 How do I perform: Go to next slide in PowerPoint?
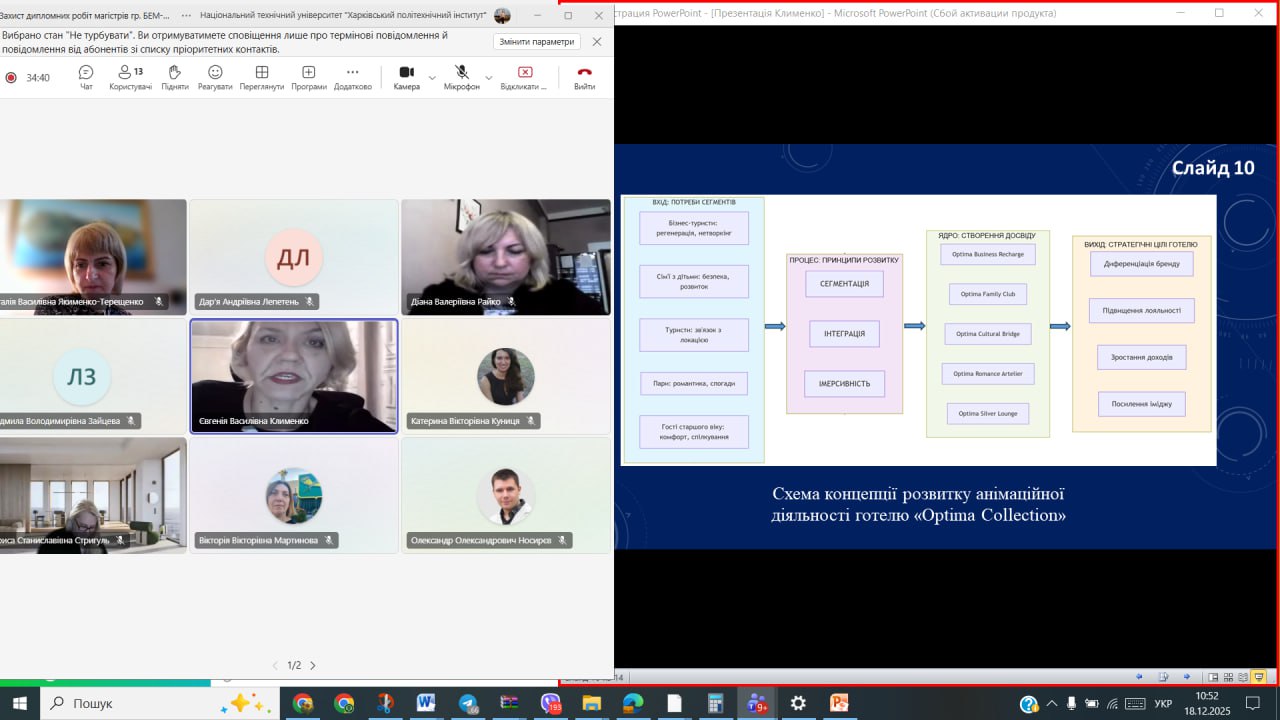(1187, 677)
